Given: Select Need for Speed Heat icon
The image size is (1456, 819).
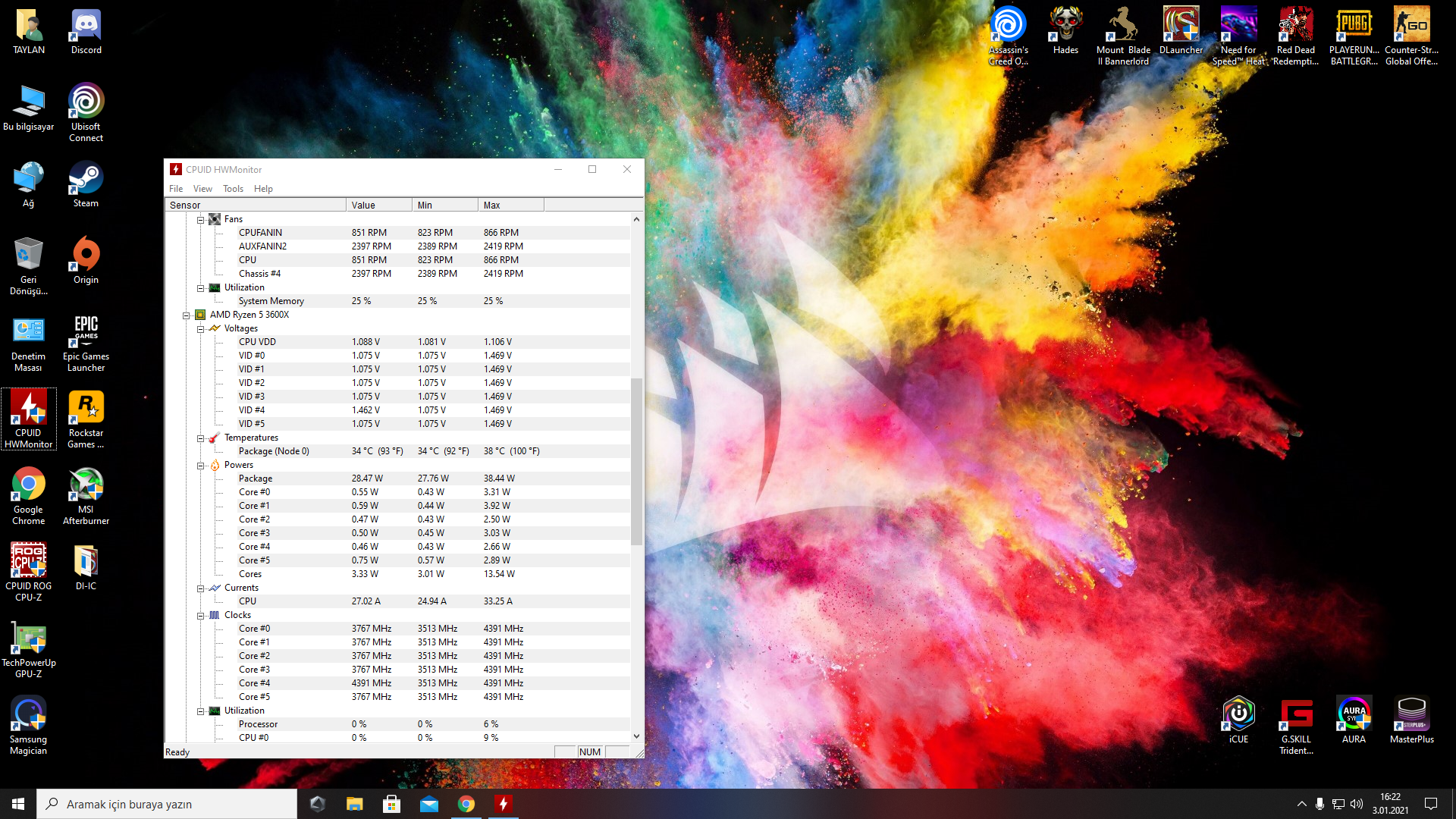Looking at the screenshot, I should (x=1238, y=36).
